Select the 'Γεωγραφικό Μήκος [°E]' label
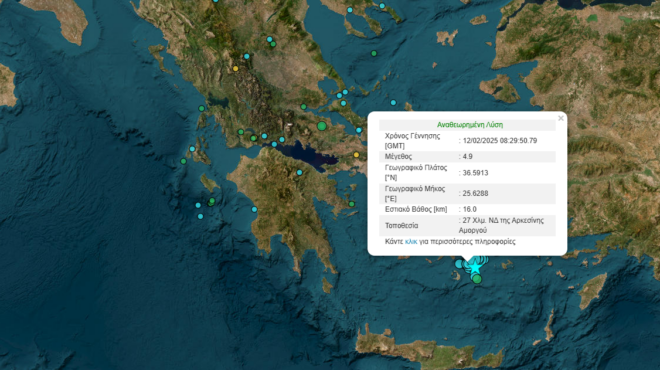Screen dimensions: 660x370 415,194
